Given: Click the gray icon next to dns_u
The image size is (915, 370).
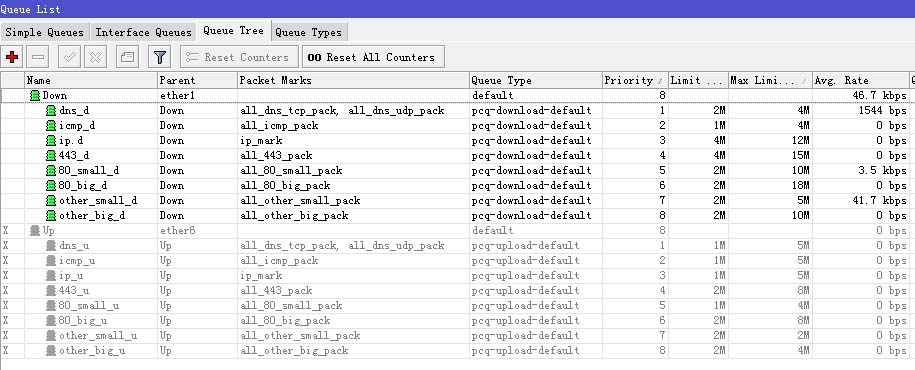Looking at the screenshot, I should click(x=51, y=246).
